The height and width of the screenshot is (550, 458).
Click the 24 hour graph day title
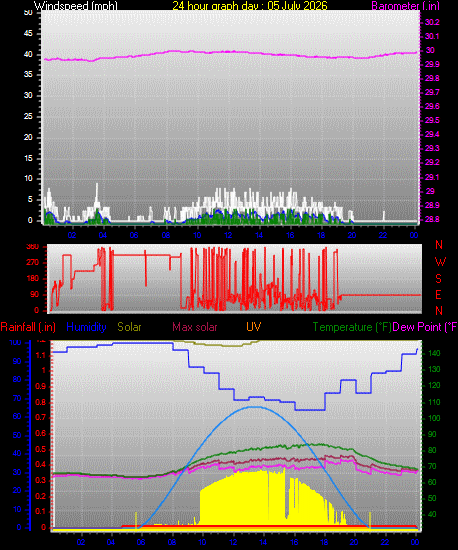pyautogui.click(x=250, y=6)
